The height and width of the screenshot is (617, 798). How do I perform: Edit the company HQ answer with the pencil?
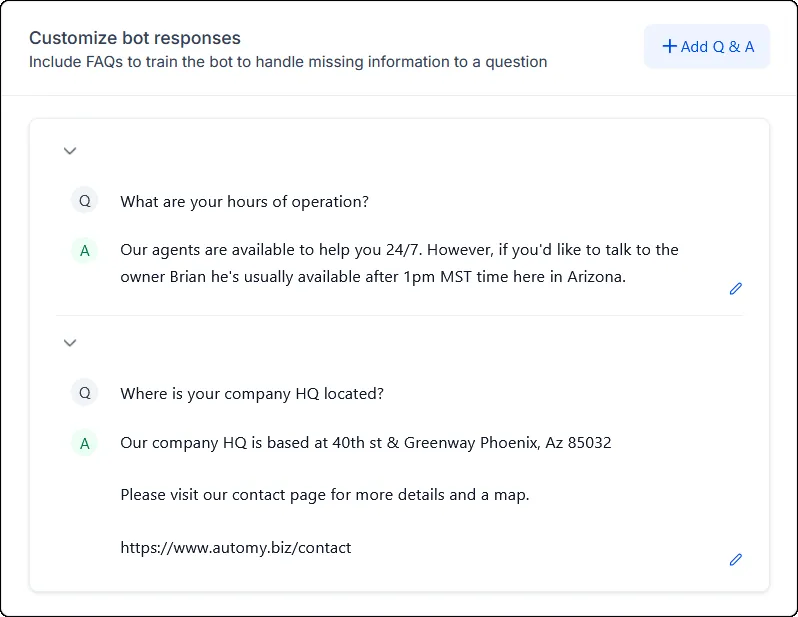tap(735, 559)
